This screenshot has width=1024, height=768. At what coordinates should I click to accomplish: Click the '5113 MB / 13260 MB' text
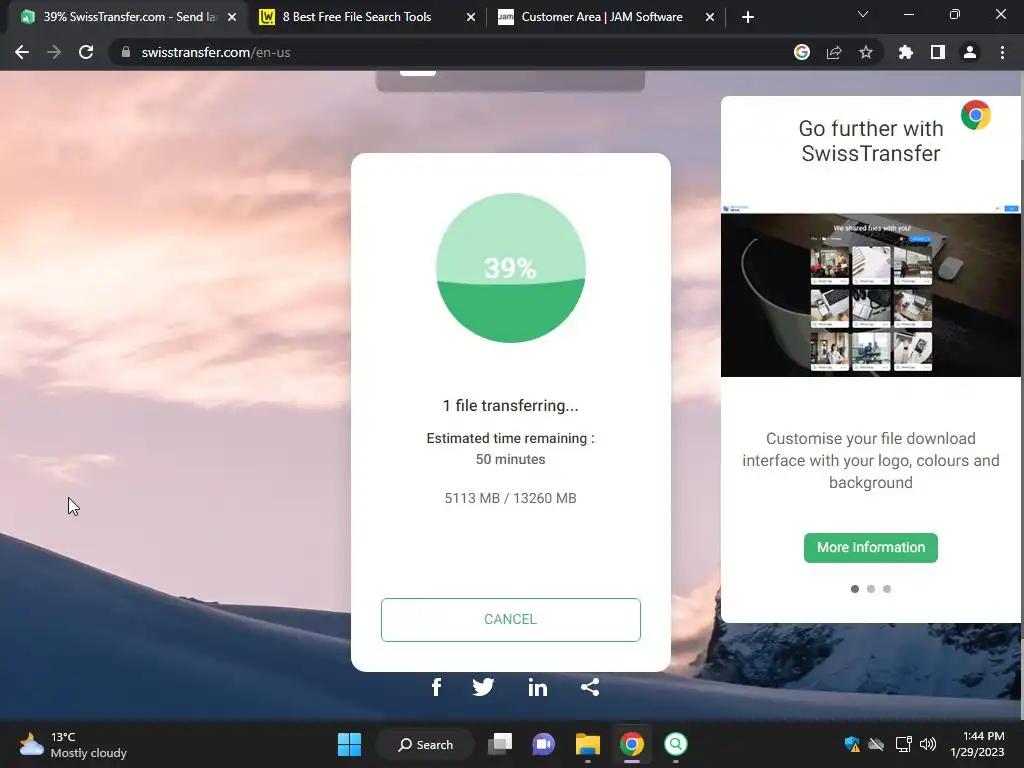510,498
